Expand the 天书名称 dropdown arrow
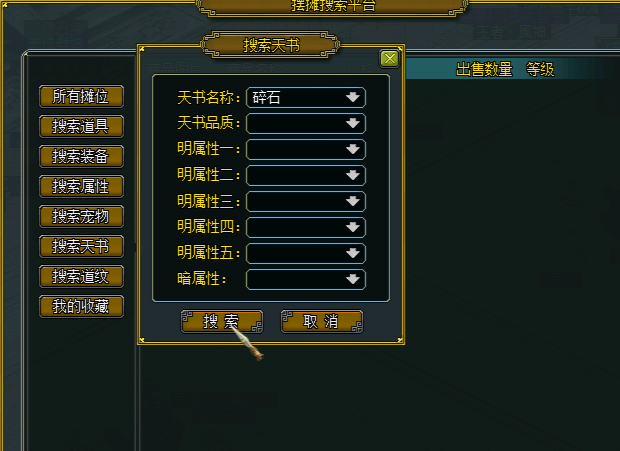Viewport: 620px width, 451px height. click(x=353, y=97)
